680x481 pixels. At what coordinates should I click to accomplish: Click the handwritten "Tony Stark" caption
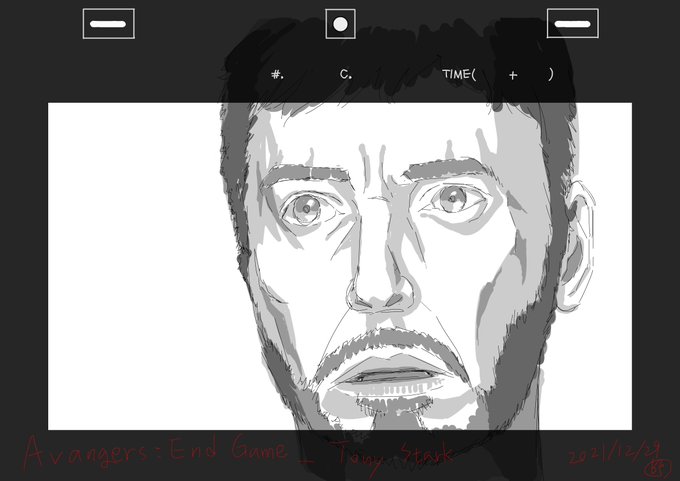[x=395, y=456]
